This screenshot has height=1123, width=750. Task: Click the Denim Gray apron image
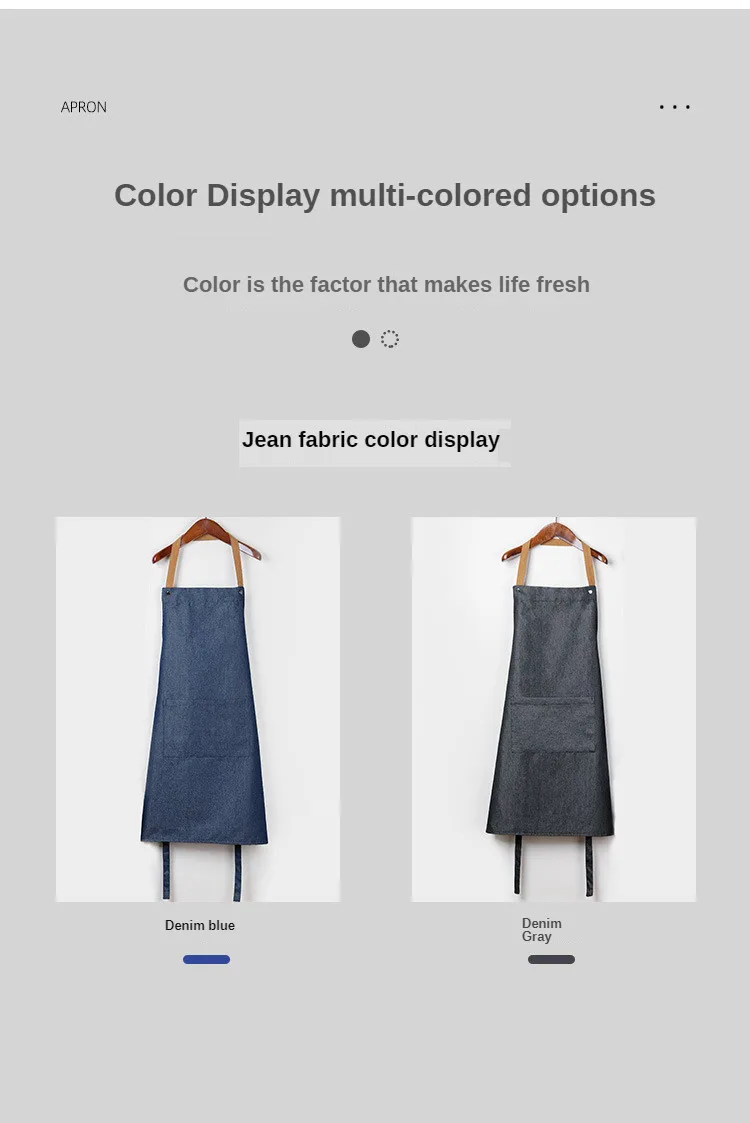pyautogui.click(x=554, y=709)
